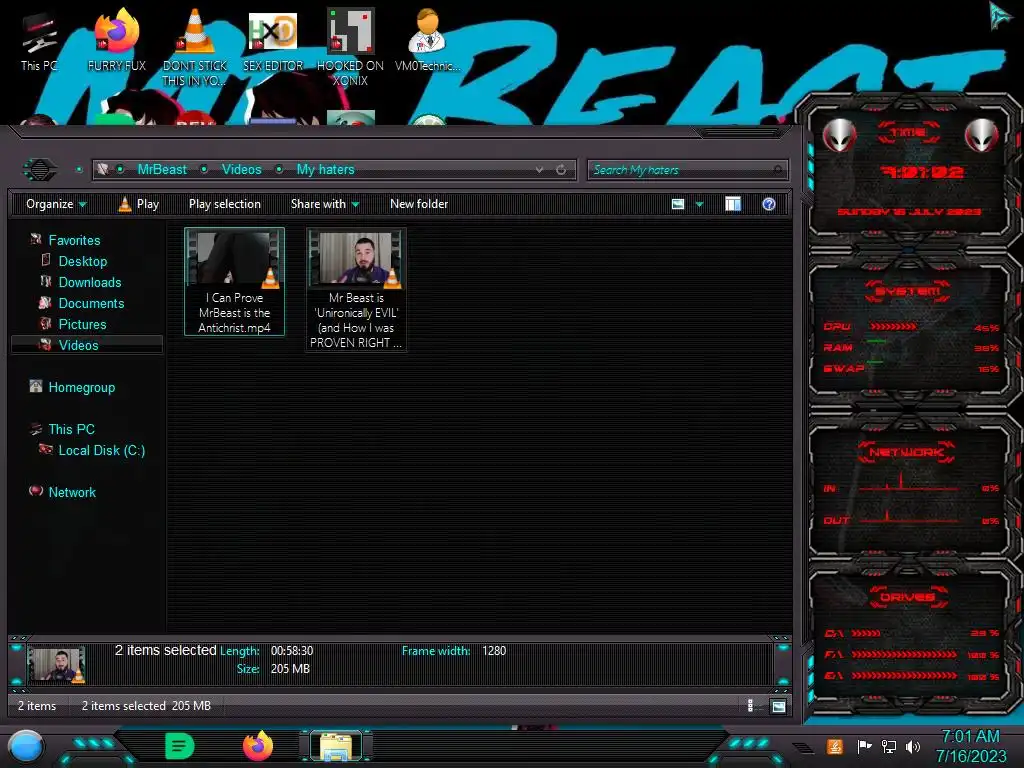Image resolution: width=1024 pixels, height=768 pixels.
Task: Launch the FURRY FUX Firefox desktop shortcut
Action: [x=116, y=40]
